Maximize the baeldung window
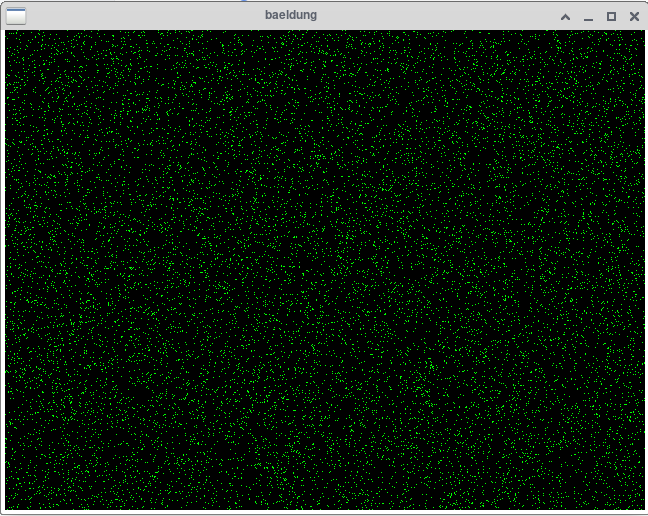Screen dimensions: 648x516 point(611,16)
